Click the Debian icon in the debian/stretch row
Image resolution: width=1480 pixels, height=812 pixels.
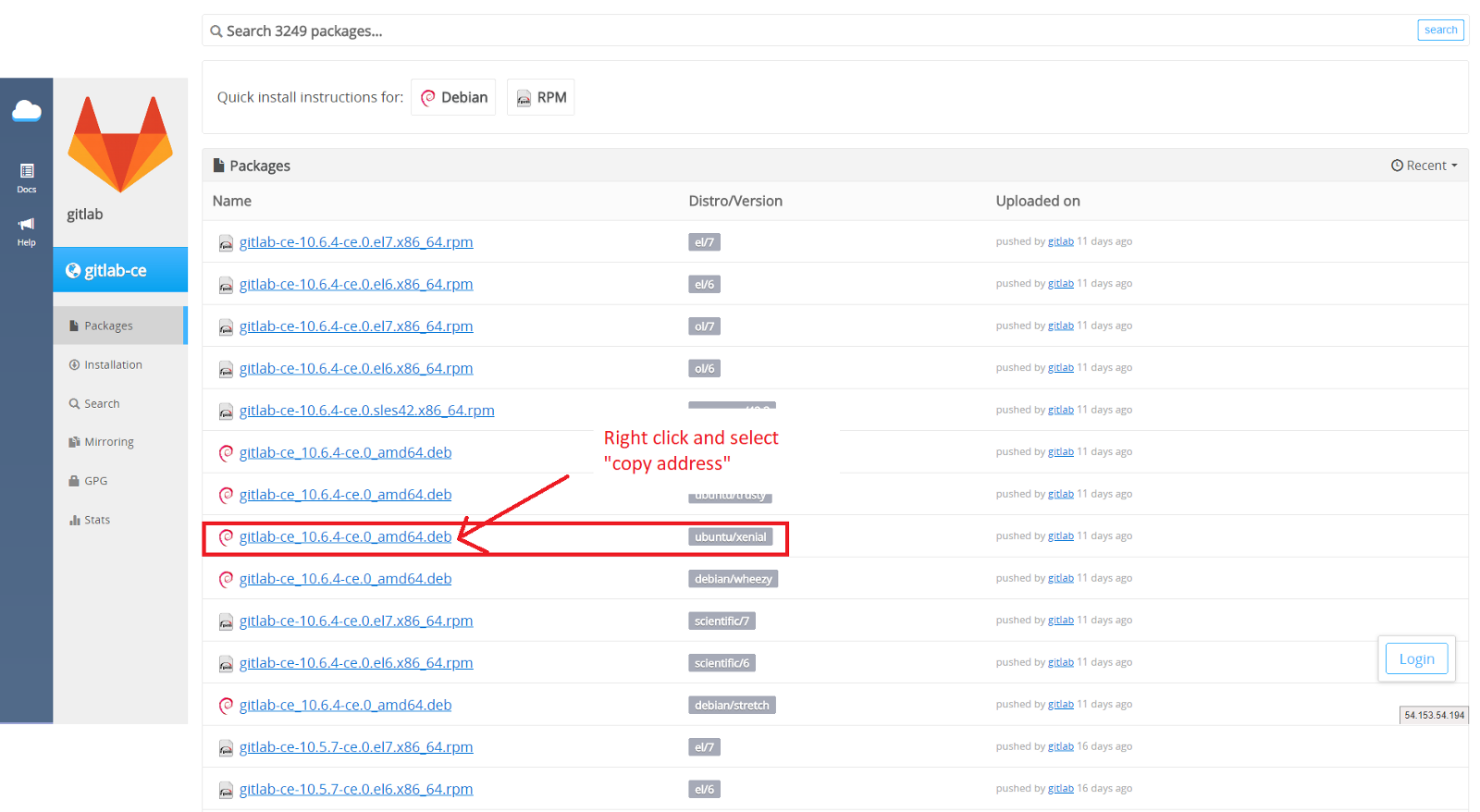[226, 706]
